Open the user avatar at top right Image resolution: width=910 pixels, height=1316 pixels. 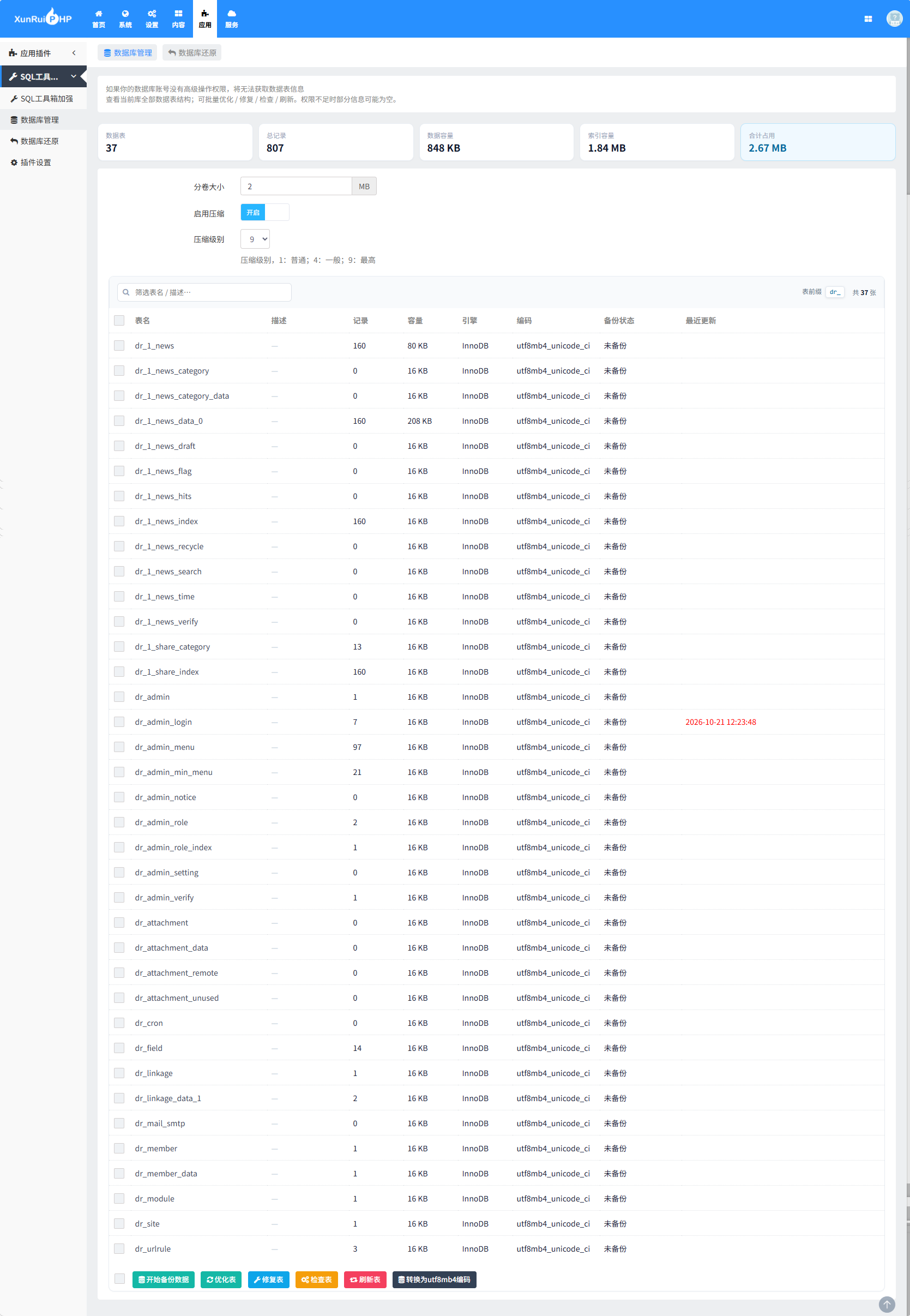click(x=894, y=19)
